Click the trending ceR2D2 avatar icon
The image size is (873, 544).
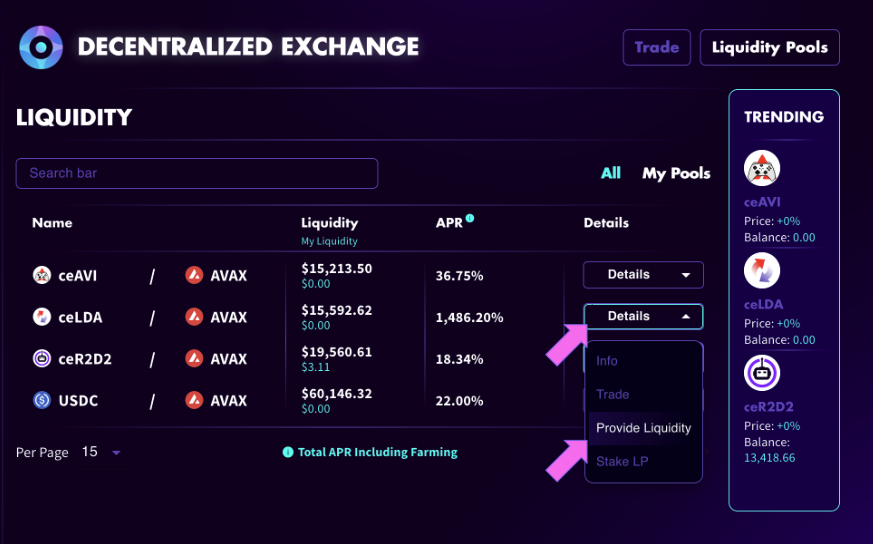pos(762,373)
